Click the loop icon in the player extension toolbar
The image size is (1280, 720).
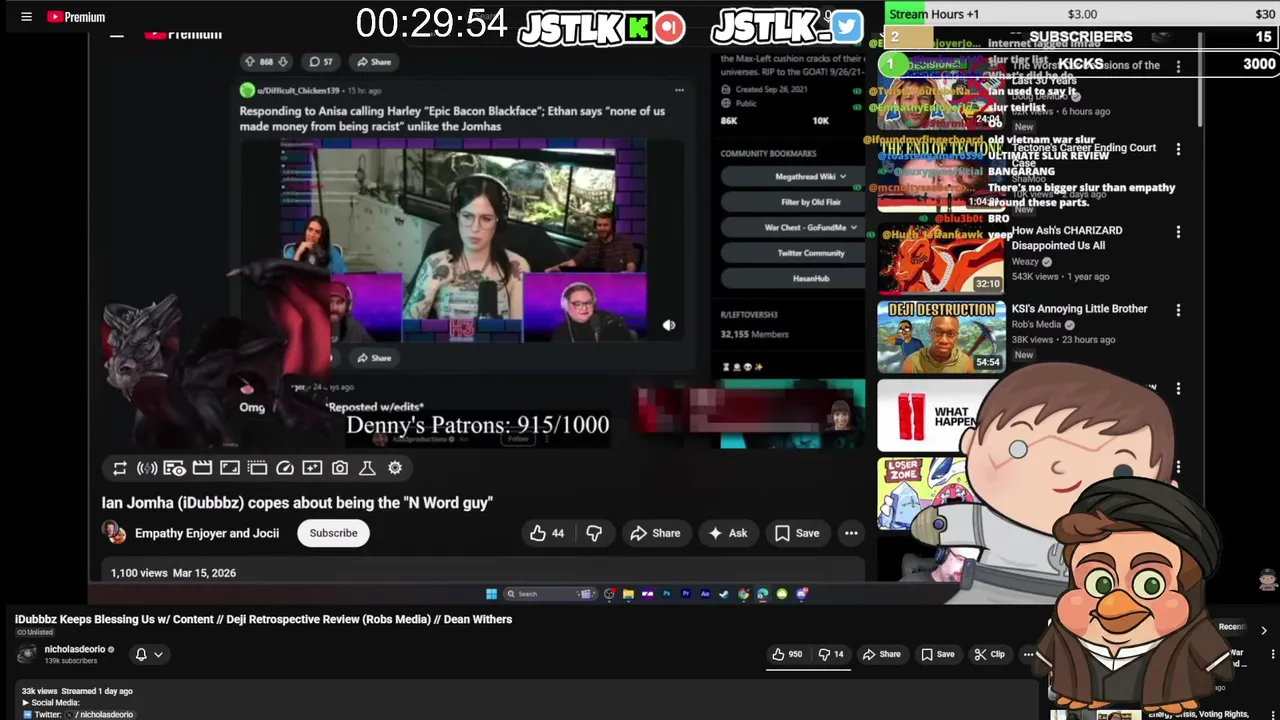[x=119, y=468]
